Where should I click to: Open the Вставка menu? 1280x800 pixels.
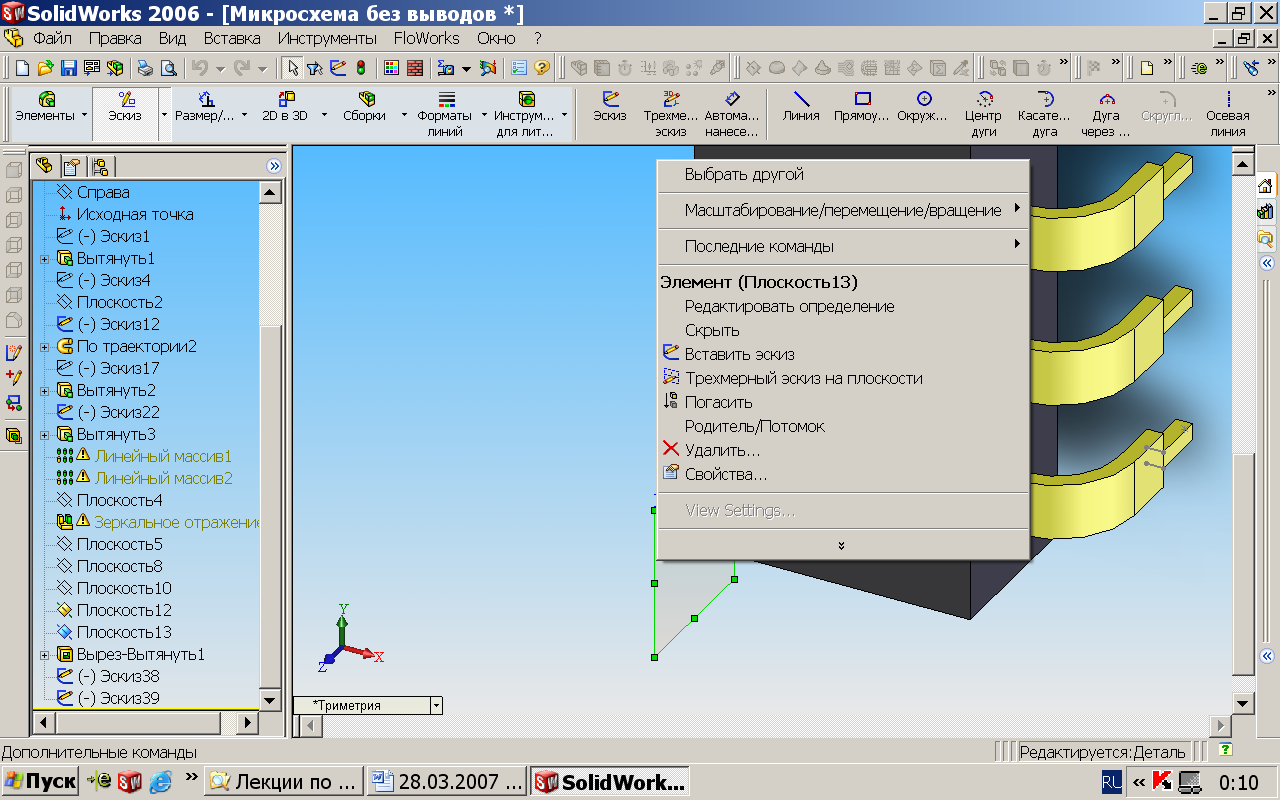[232, 38]
